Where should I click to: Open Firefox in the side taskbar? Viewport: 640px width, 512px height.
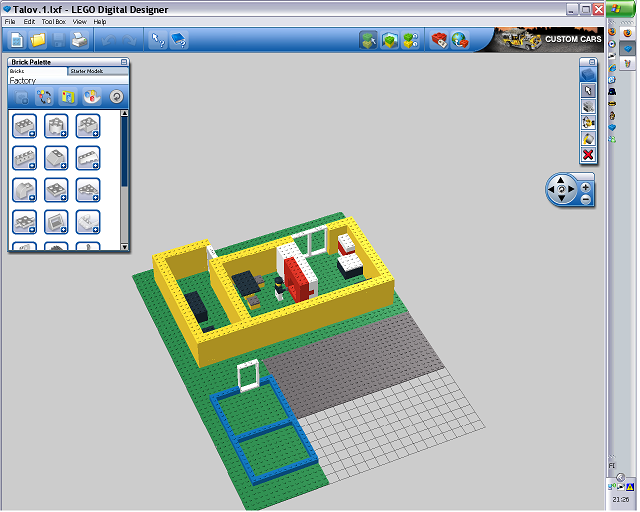pyautogui.click(x=627, y=33)
